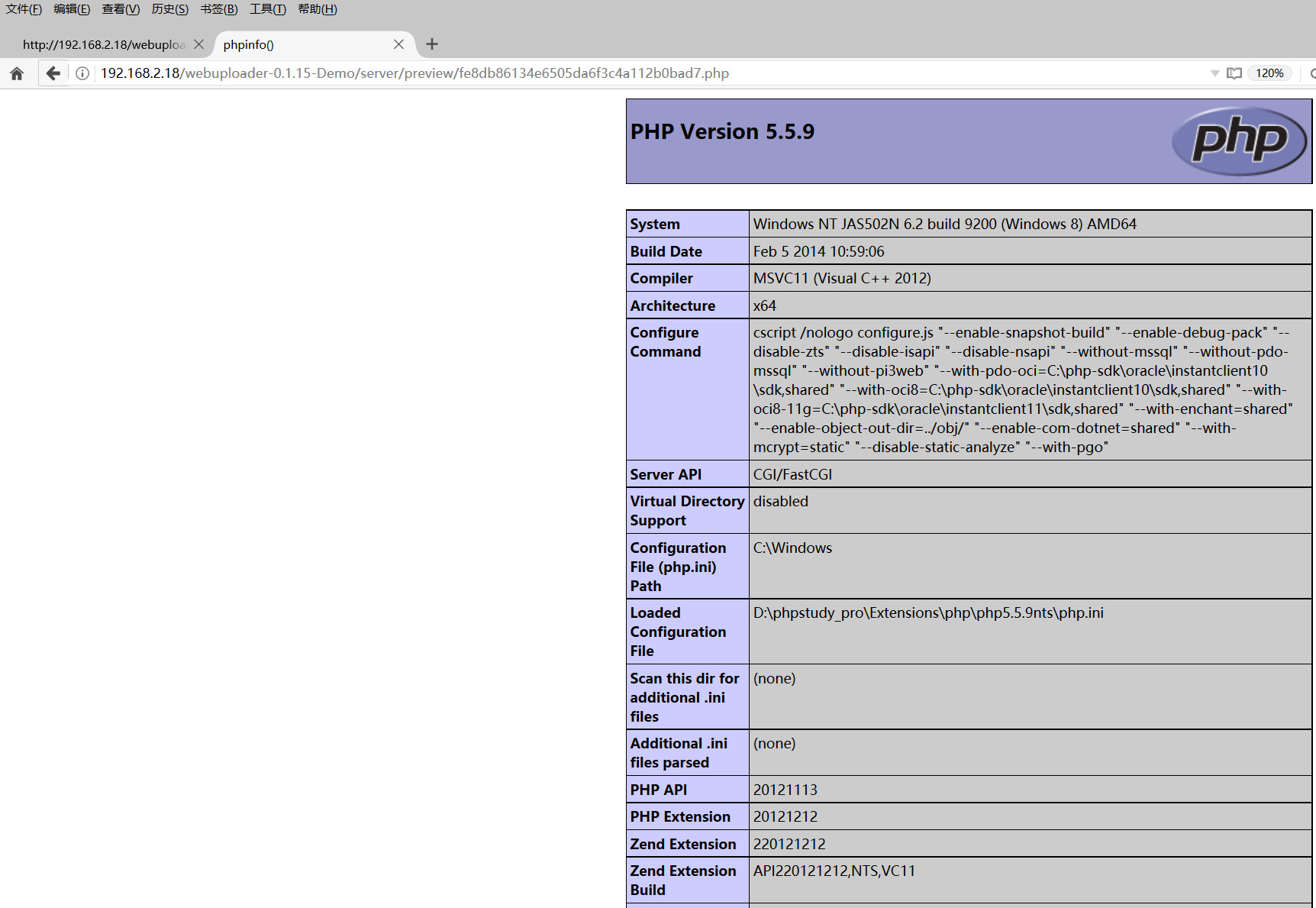Select Loaded Configuration File label
Screen dimensions: 1316x908
pos(688,632)
